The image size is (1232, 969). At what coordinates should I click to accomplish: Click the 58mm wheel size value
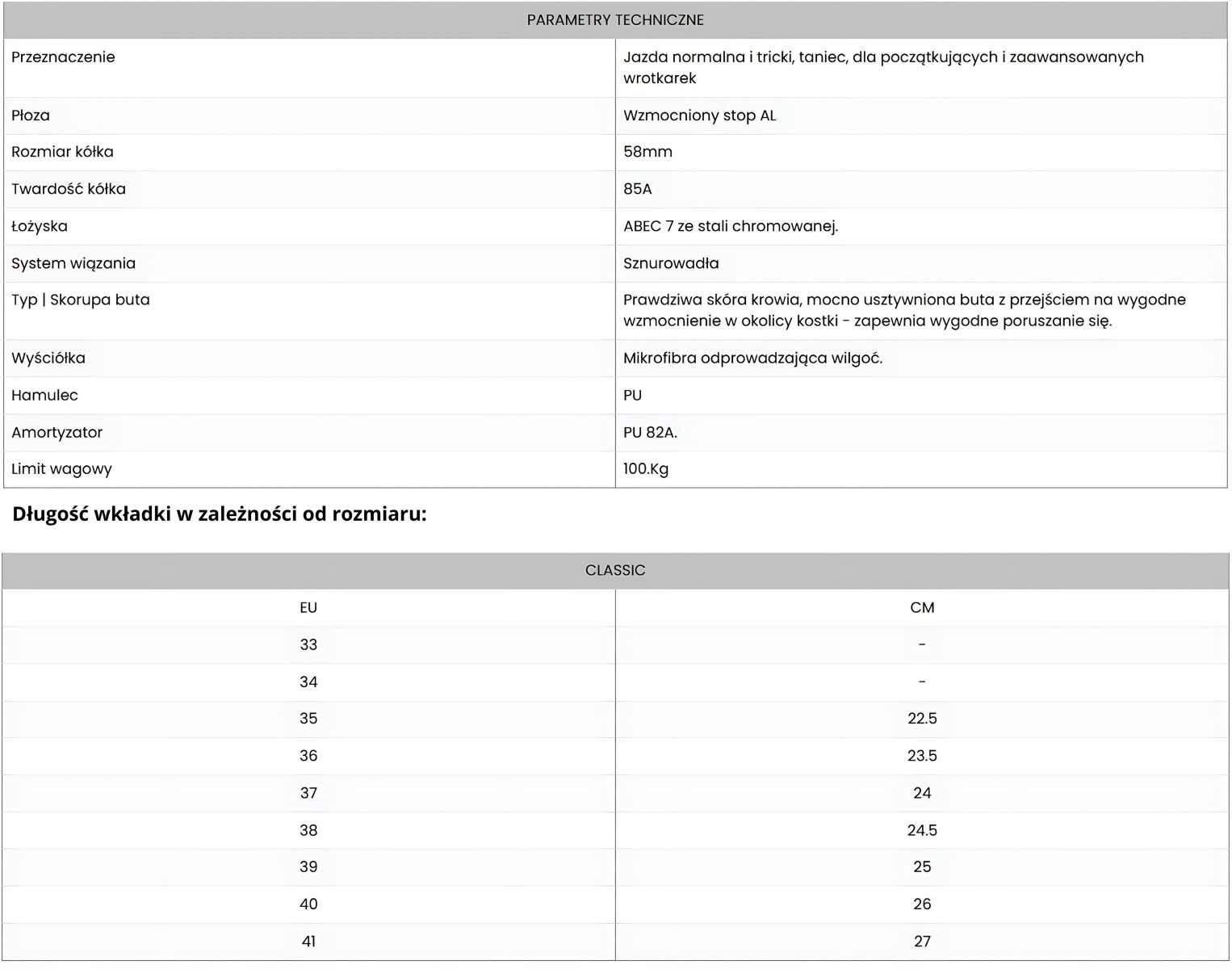[647, 152]
